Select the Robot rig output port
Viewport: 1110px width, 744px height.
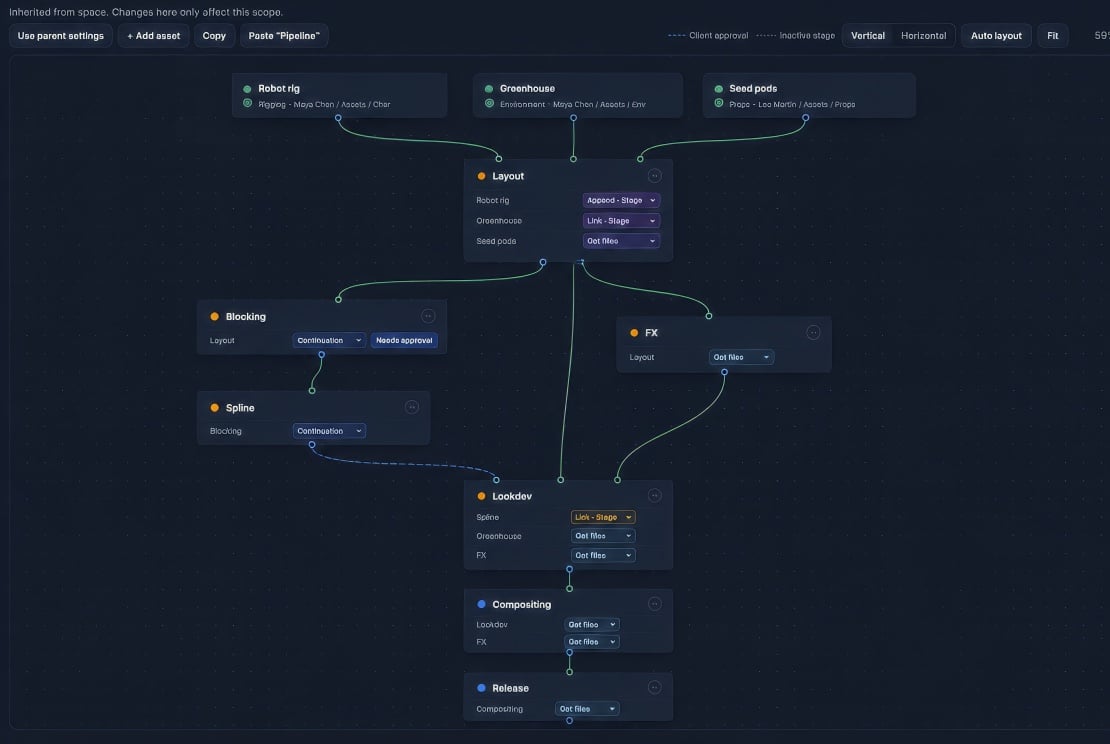(x=338, y=118)
